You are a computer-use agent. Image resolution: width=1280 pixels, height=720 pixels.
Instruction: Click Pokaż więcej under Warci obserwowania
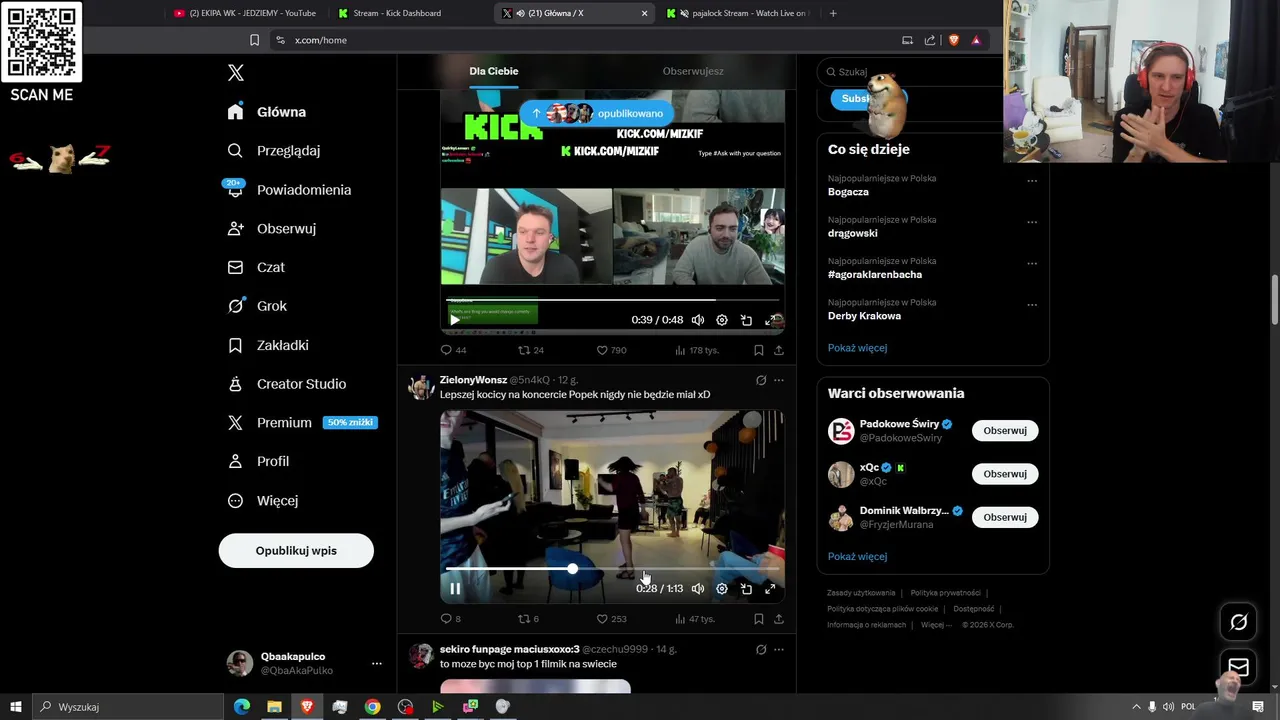(x=857, y=557)
